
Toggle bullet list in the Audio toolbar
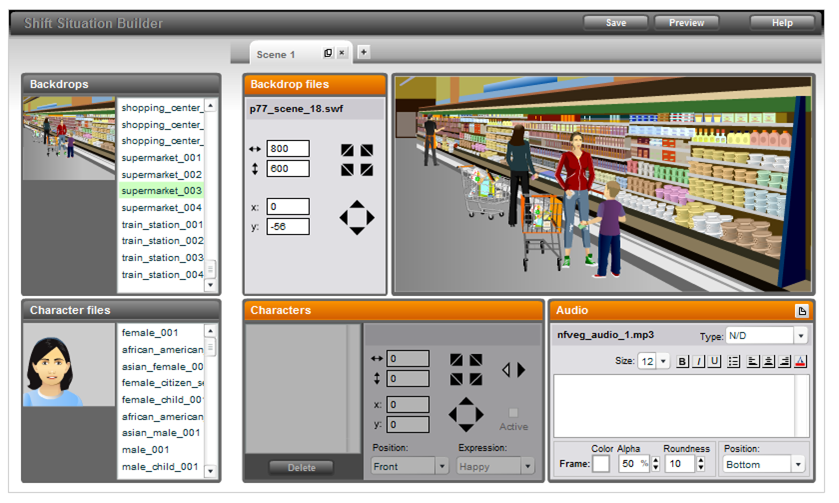[x=733, y=362]
